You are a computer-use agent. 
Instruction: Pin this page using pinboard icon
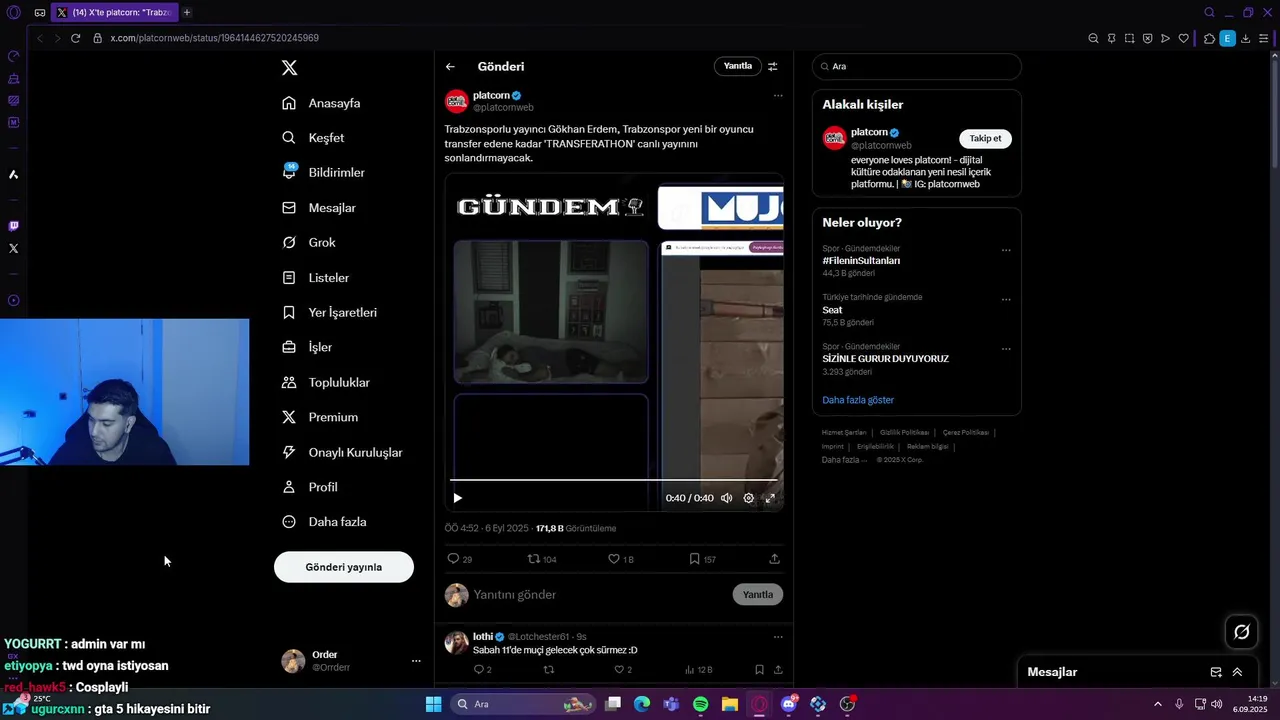[x=1111, y=38]
